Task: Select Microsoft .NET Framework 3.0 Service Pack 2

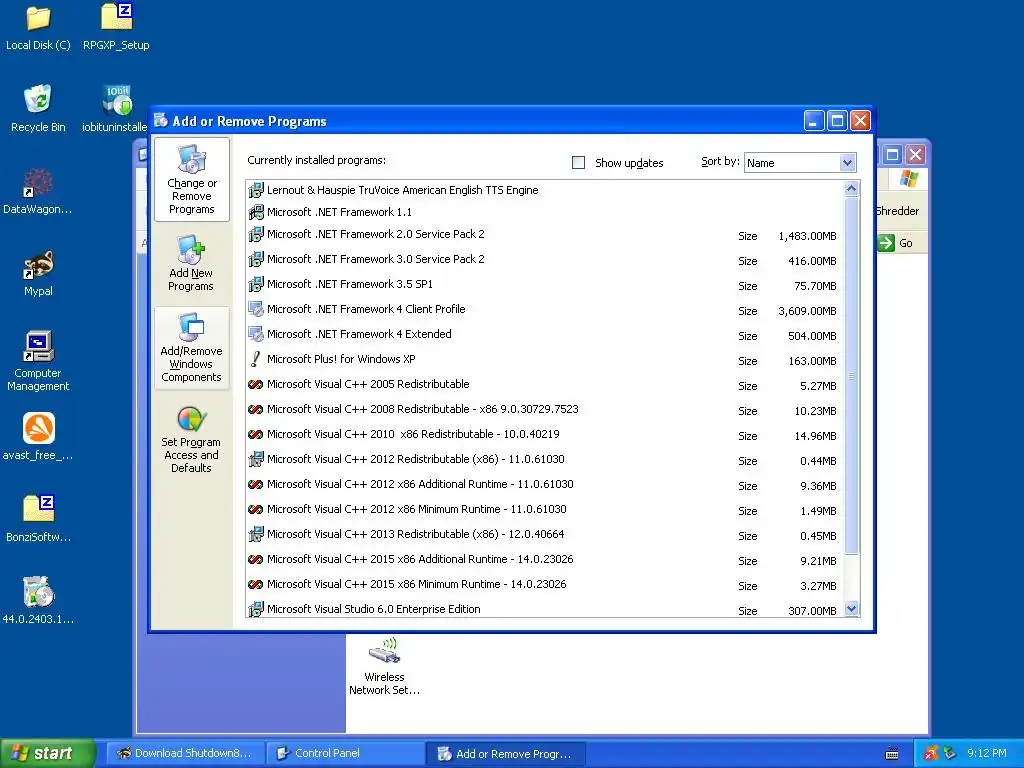Action: pyautogui.click(x=544, y=259)
